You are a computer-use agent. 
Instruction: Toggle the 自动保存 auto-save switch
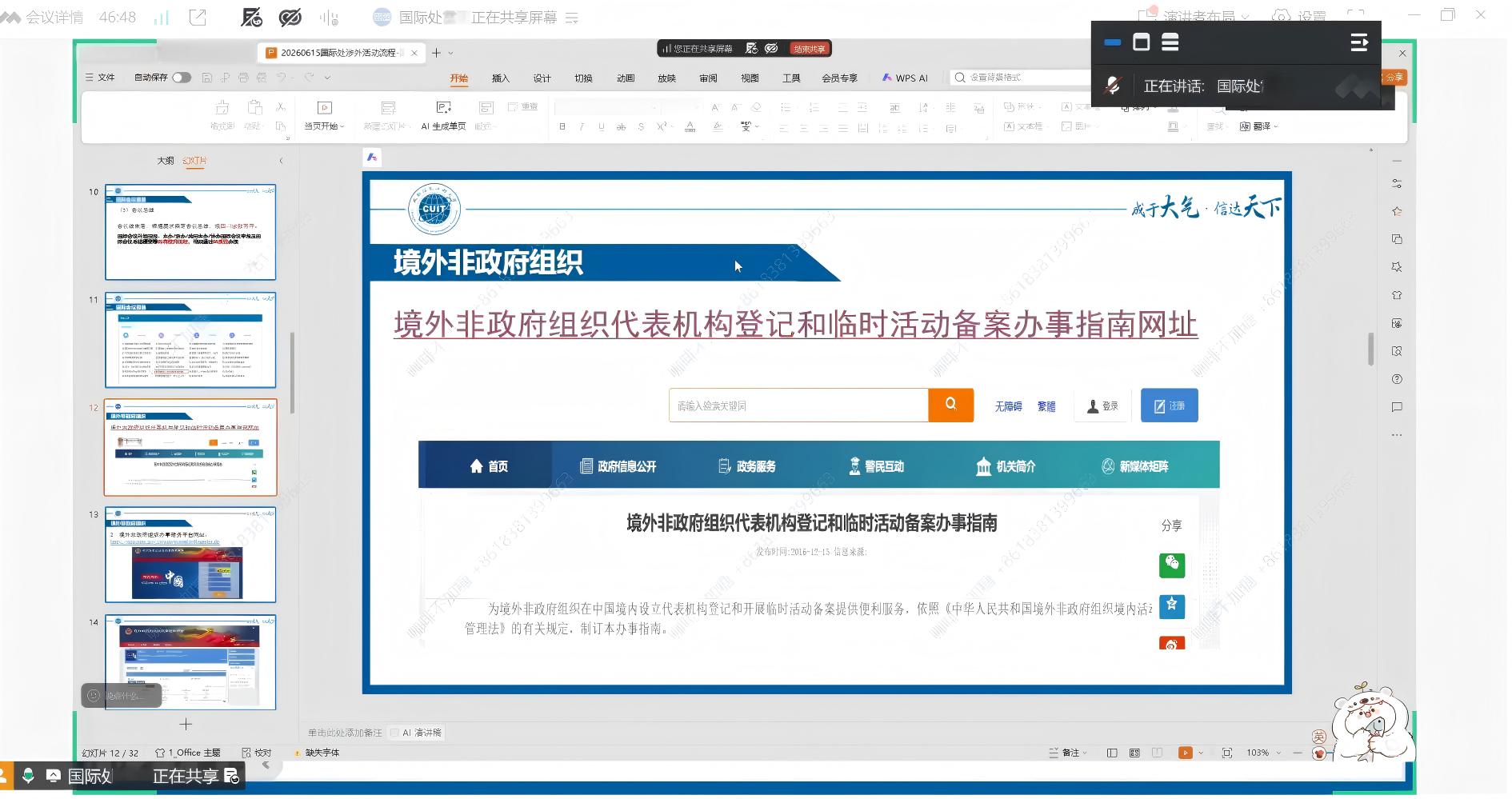(x=182, y=78)
